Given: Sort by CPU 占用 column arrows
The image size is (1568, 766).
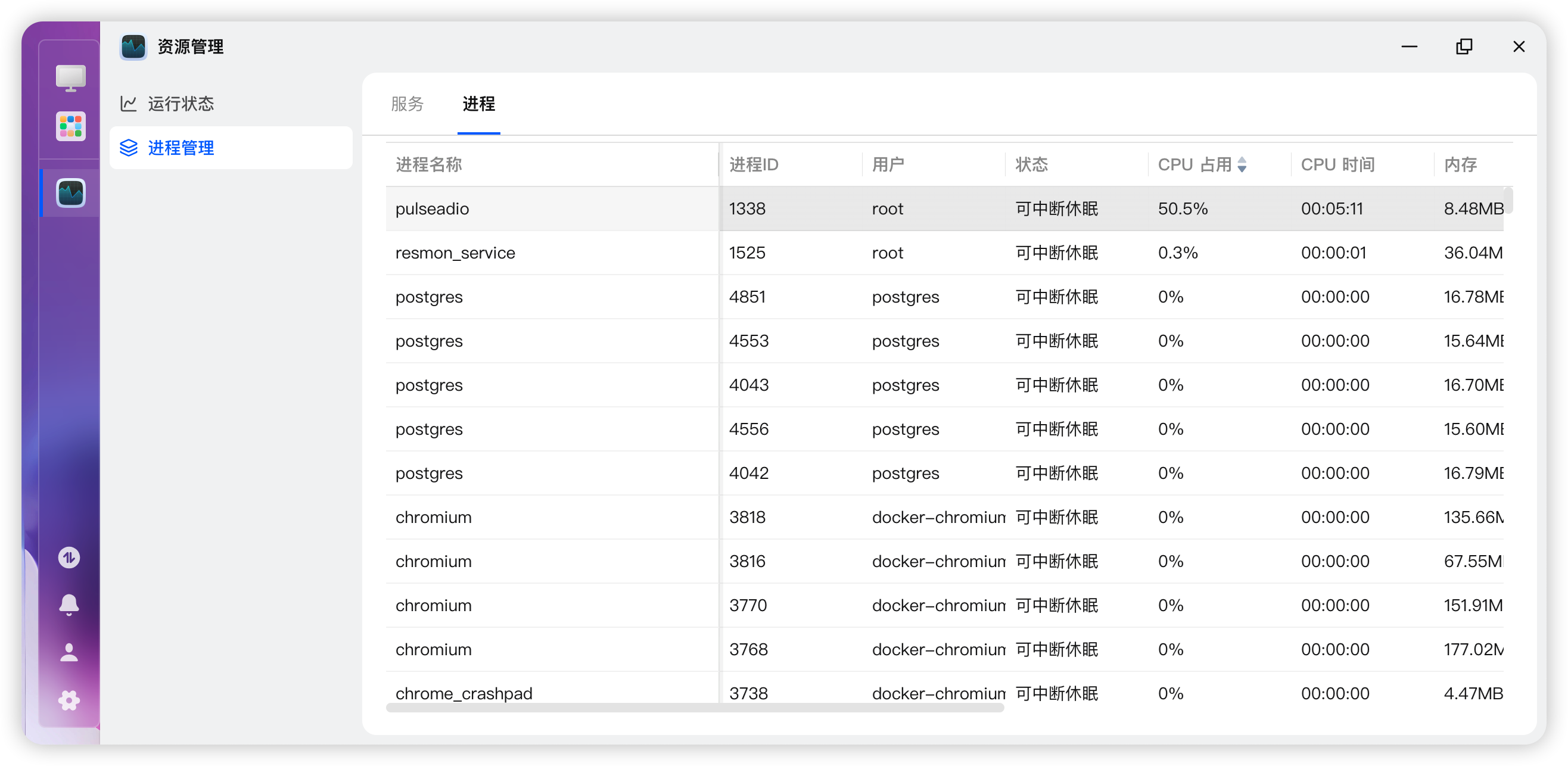Looking at the screenshot, I should tap(1242, 164).
